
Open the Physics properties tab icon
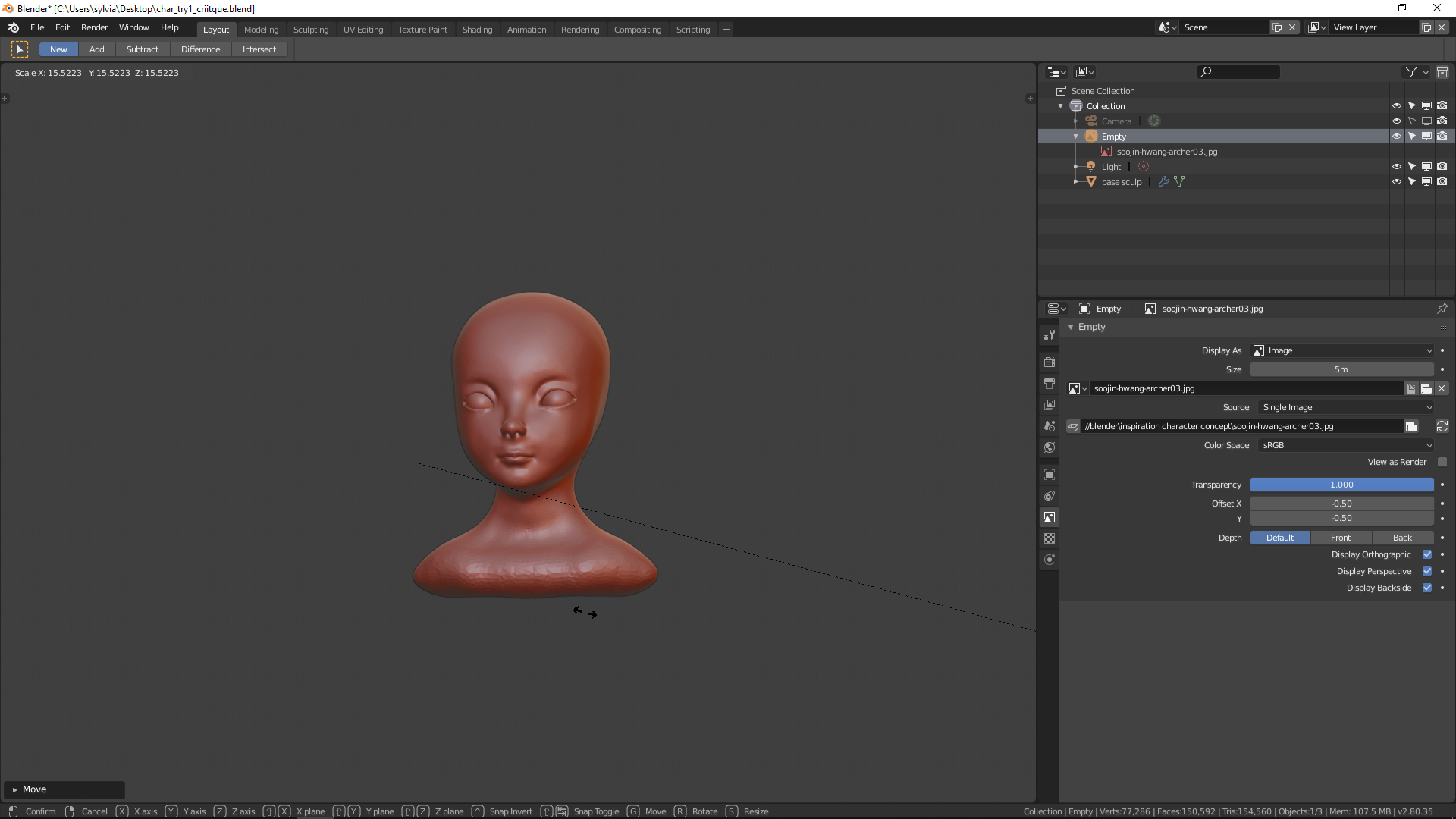click(x=1050, y=560)
